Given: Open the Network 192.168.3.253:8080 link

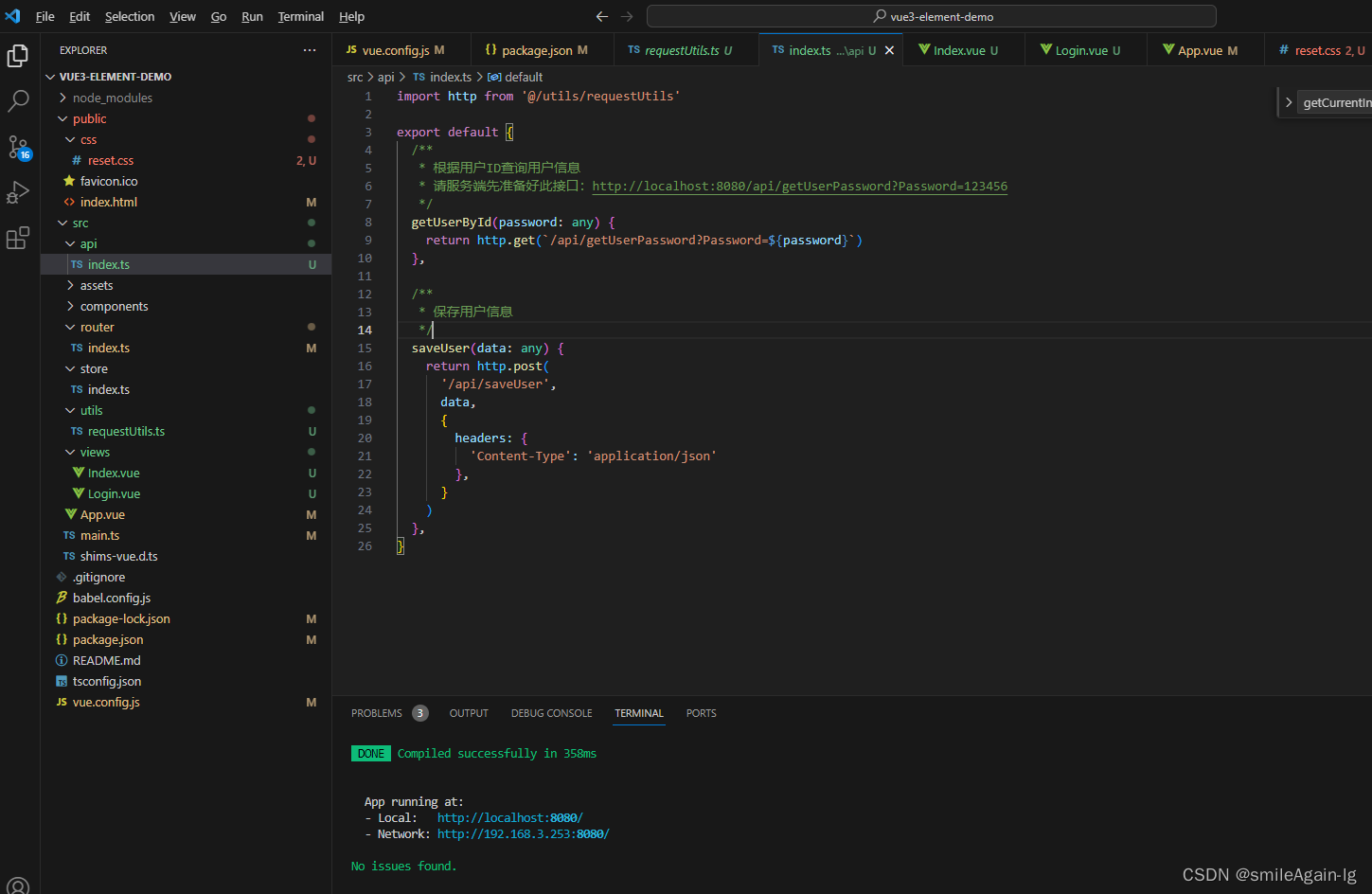Looking at the screenshot, I should 524,834.
